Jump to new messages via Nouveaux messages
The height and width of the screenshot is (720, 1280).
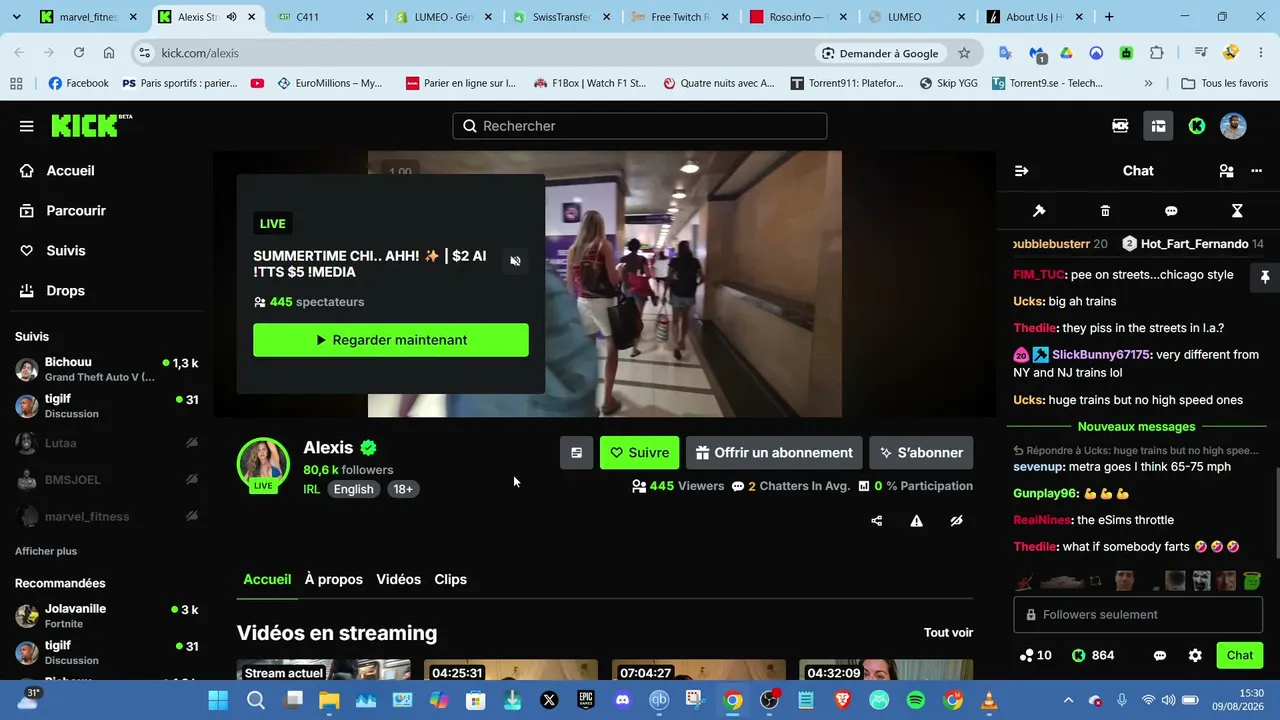[x=1136, y=427]
